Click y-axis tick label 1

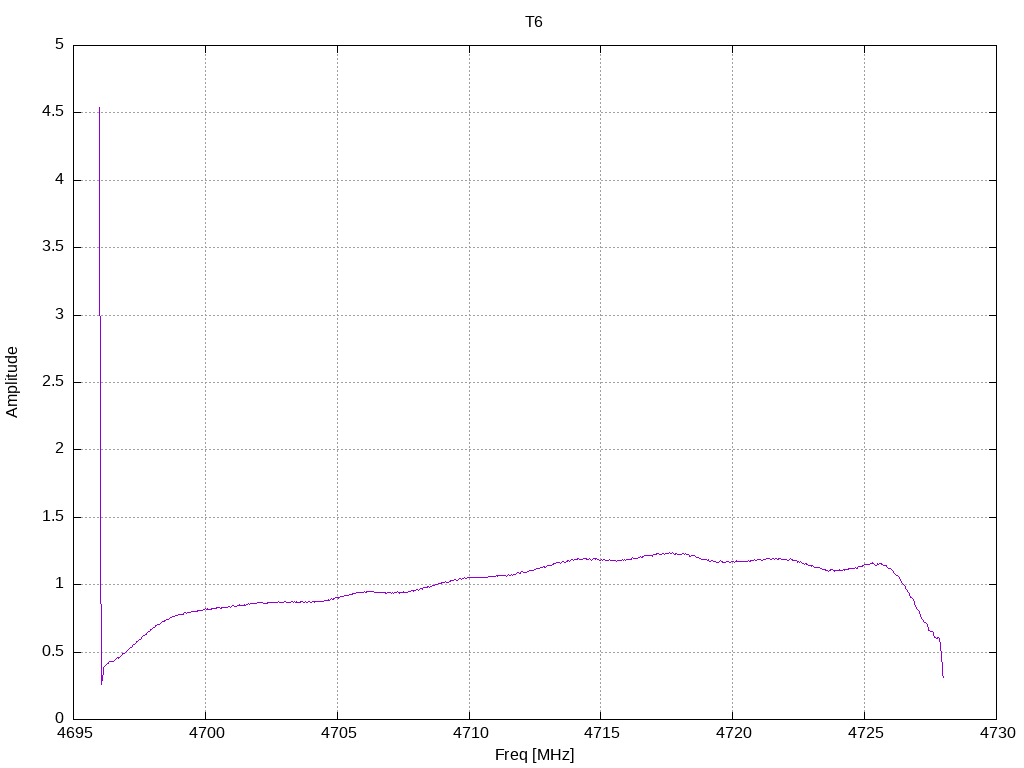(x=59, y=584)
